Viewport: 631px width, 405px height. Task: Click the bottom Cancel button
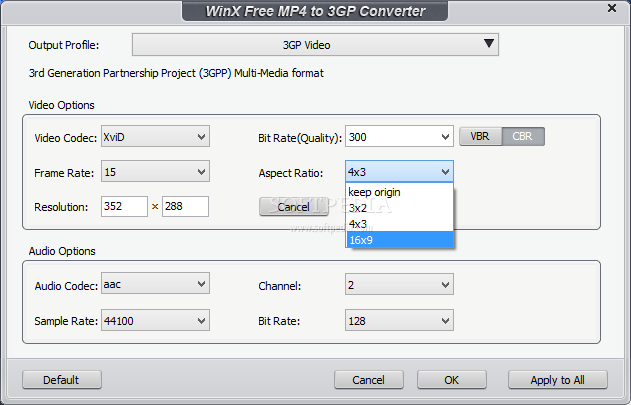[x=368, y=380]
